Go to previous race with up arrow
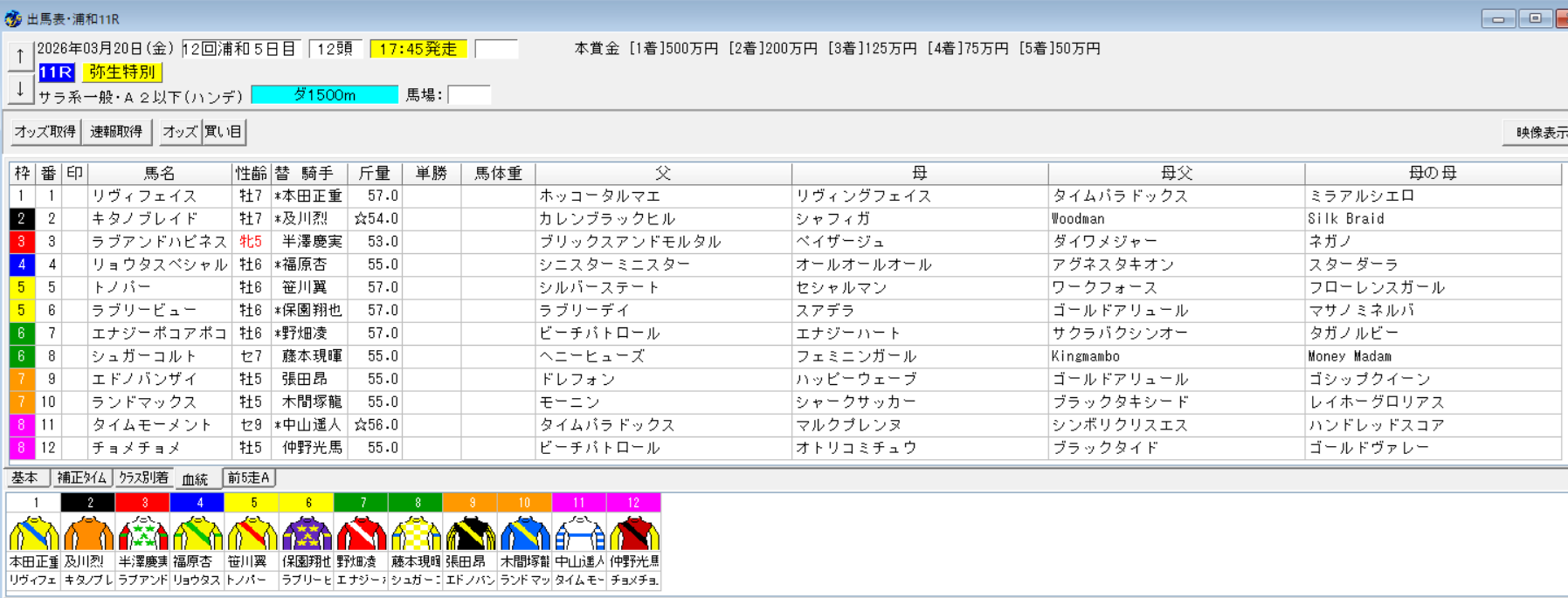1568x598 pixels. [x=20, y=56]
